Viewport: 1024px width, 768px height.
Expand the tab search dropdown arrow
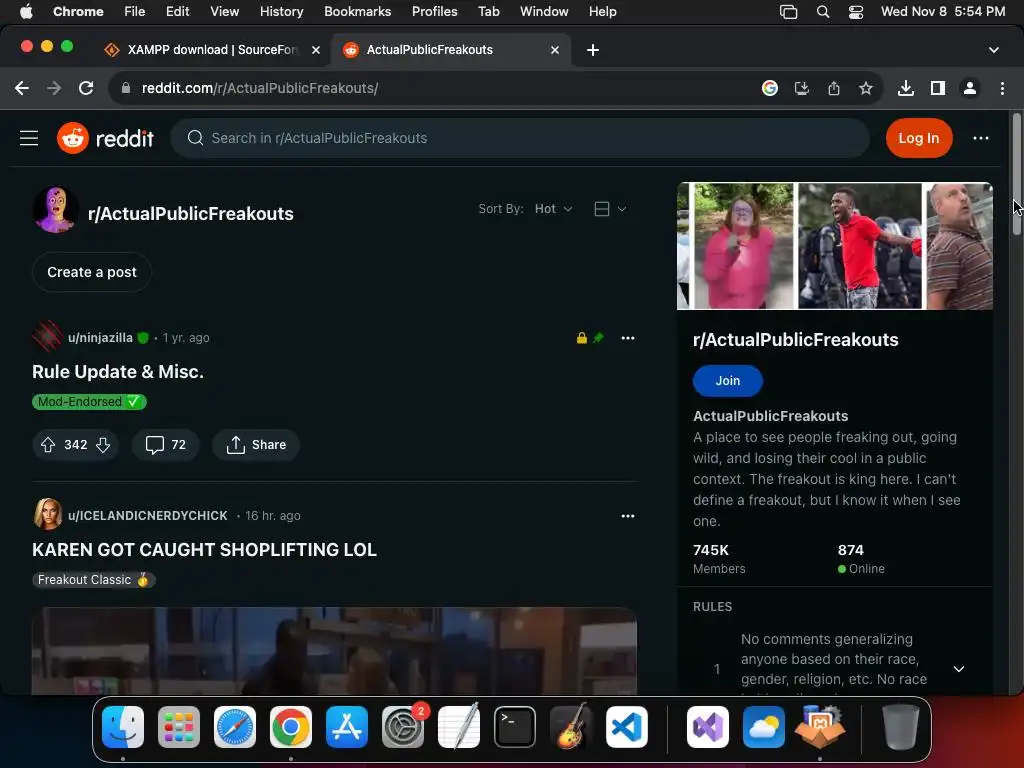pyautogui.click(x=994, y=50)
